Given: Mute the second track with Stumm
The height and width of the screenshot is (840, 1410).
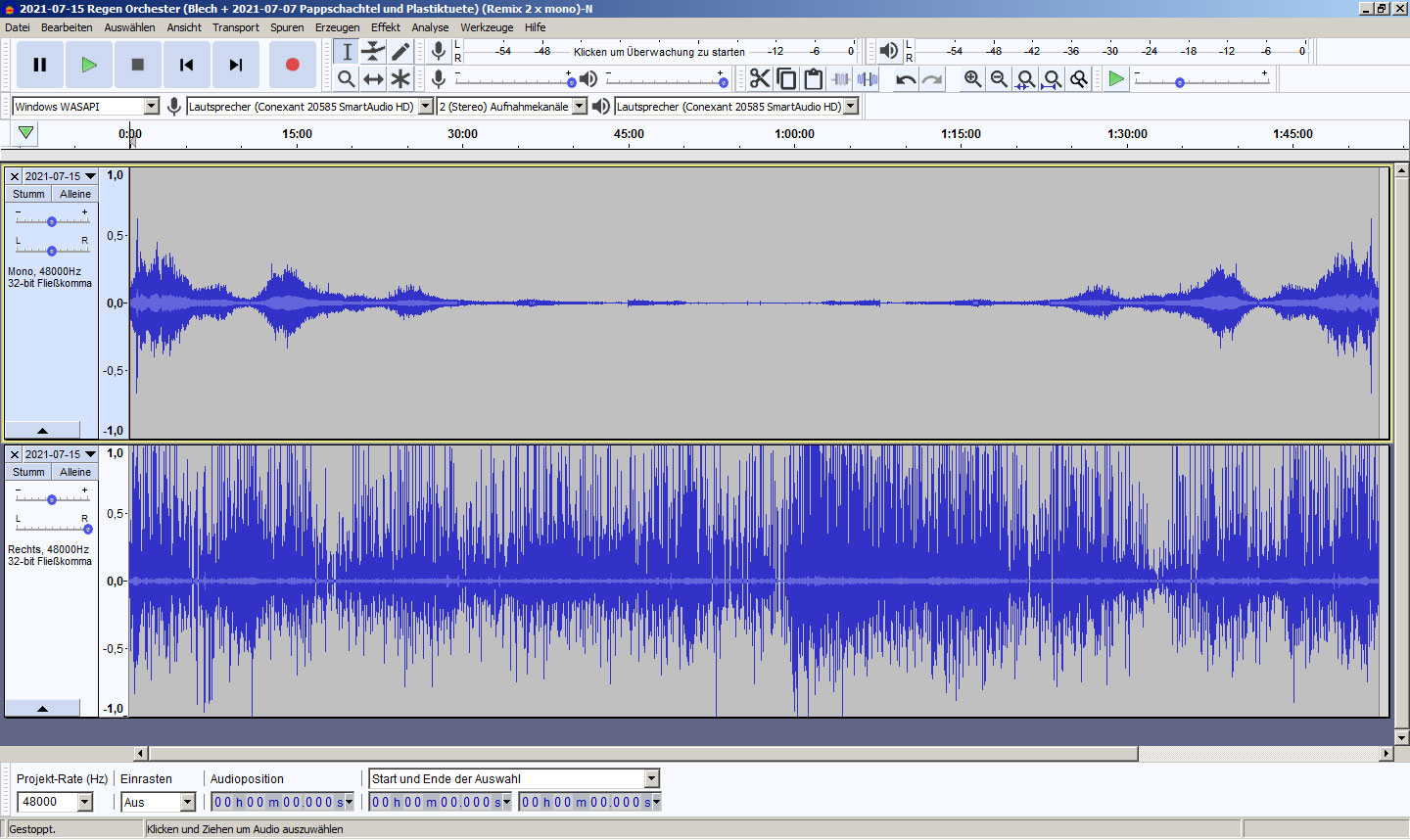Looking at the screenshot, I should click(x=28, y=472).
